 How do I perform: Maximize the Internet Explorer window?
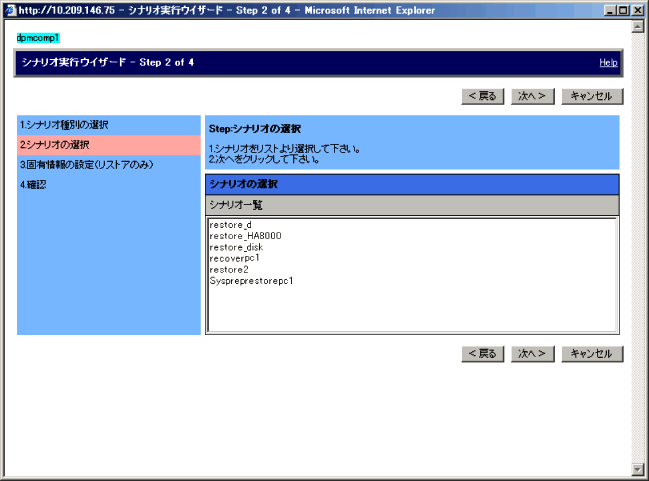click(x=623, y=10)
